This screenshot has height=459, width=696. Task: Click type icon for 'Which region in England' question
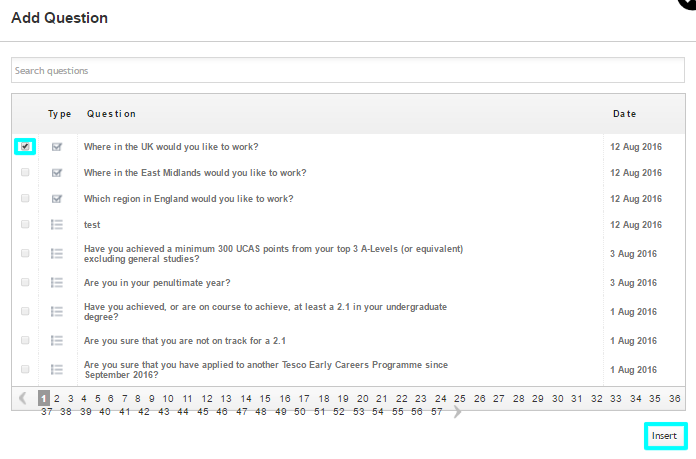57,199
